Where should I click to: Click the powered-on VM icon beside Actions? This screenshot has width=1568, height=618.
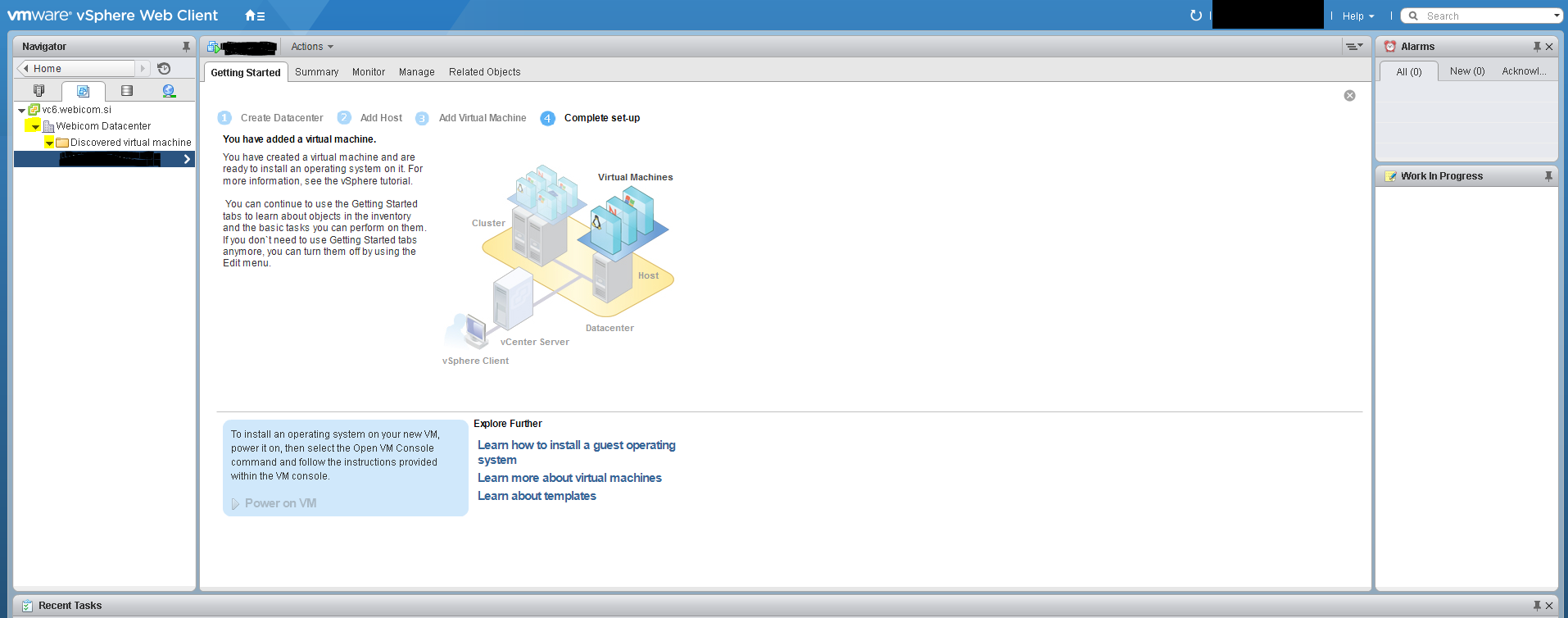coord(214,47)
